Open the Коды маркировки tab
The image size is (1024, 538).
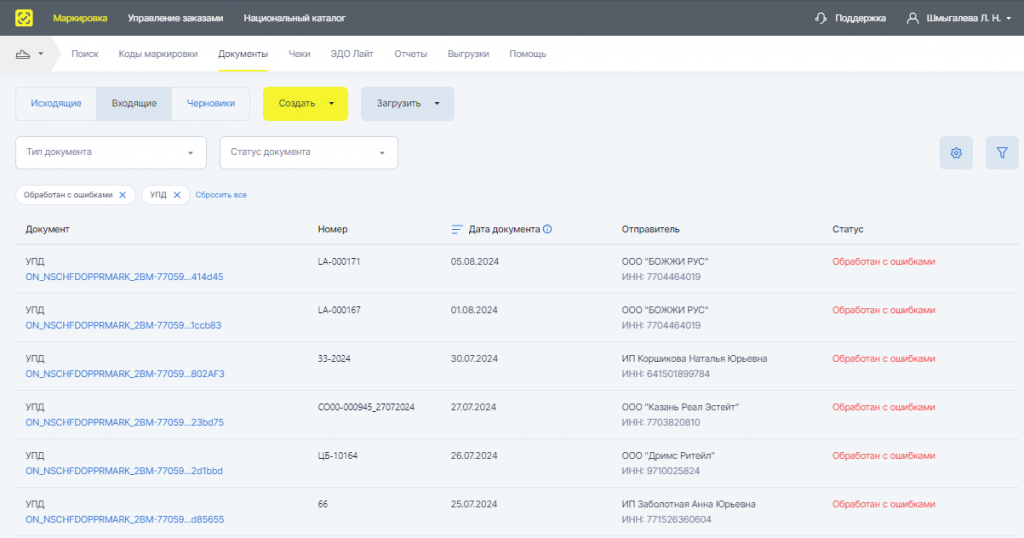point(158,54)
